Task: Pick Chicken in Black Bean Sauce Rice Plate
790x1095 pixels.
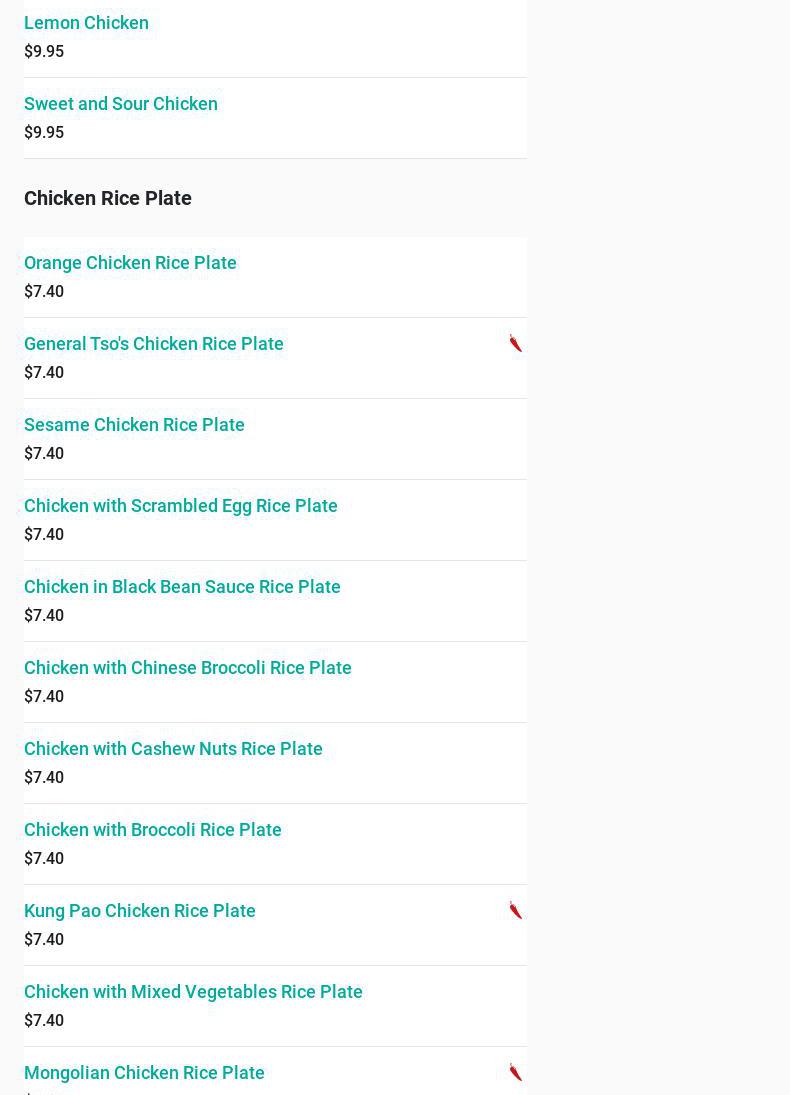Action: pos(182,586)
